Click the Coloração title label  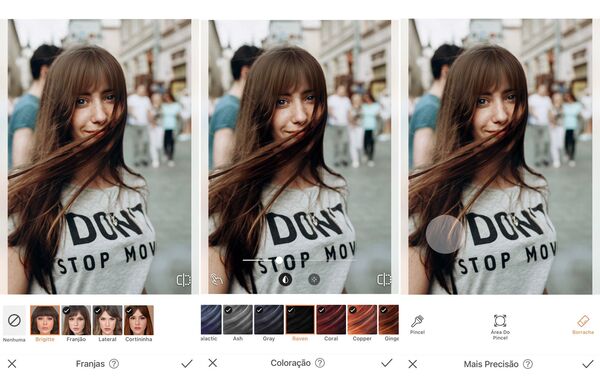[x=290, y=363]
